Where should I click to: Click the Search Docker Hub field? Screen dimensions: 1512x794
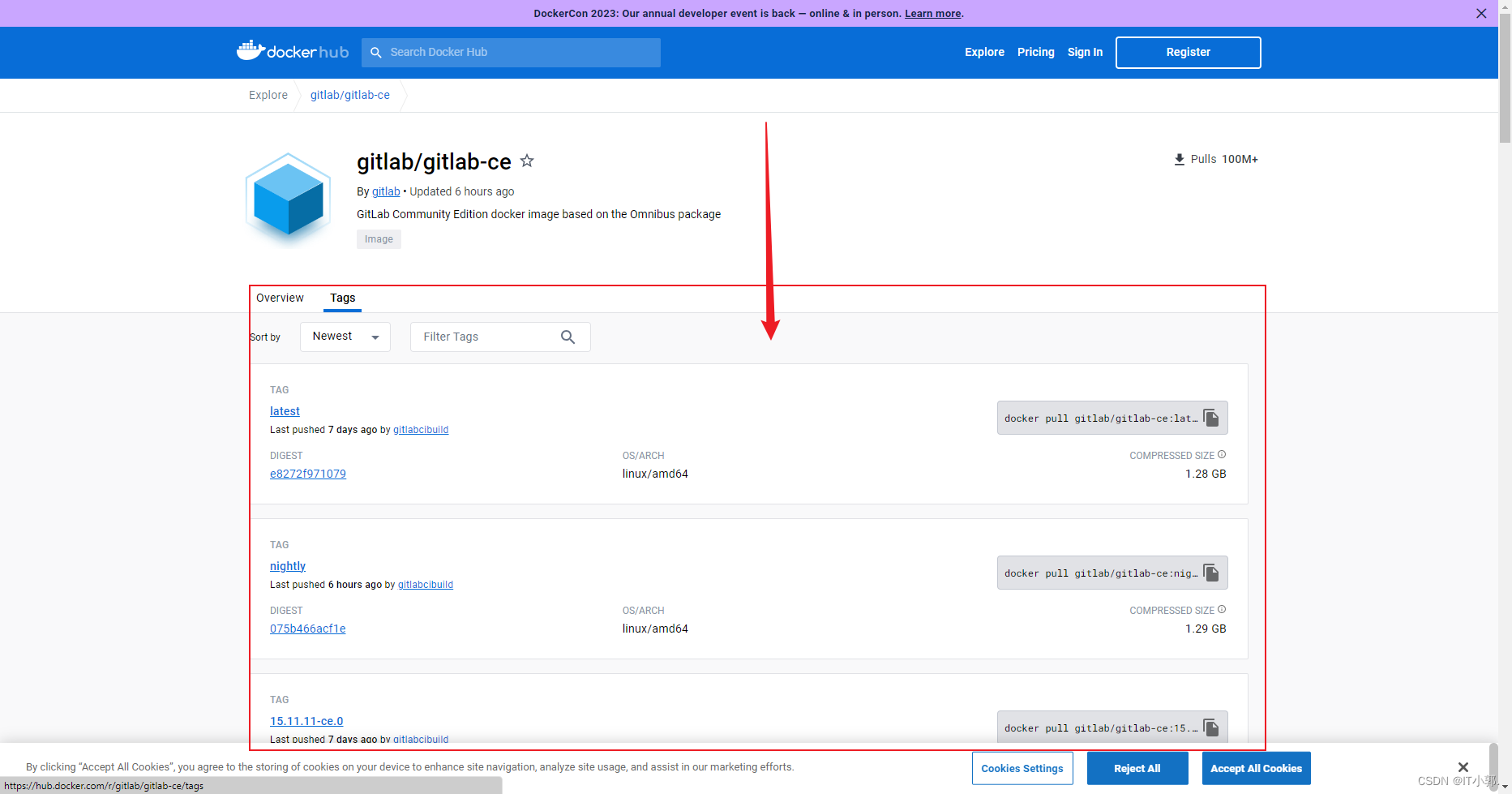click(511, 52)
